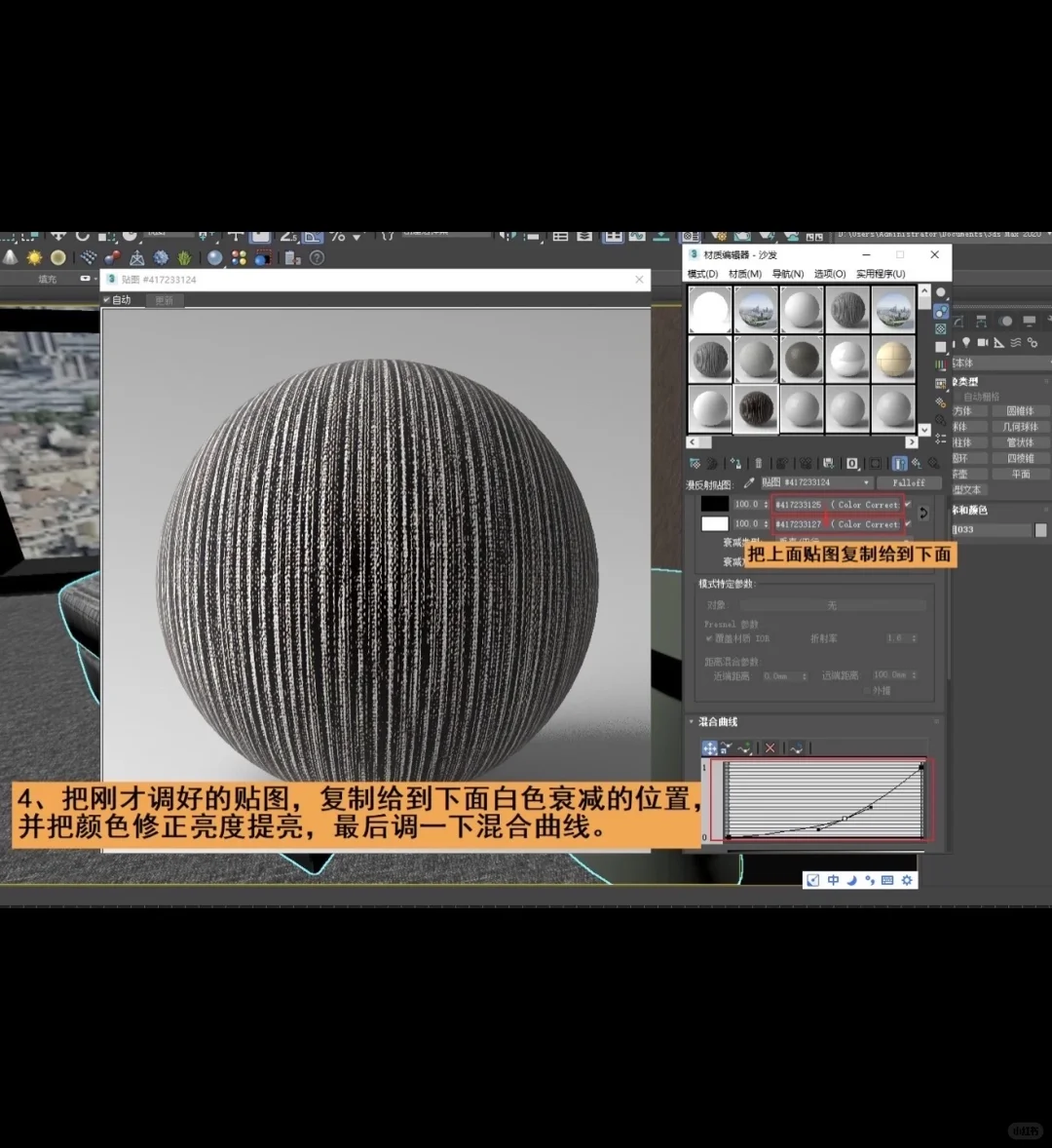Viewport: 1052px width, 1148px height.
Task: Open the 贴图 #417233124 dropdown
Action: click(867, 482)
